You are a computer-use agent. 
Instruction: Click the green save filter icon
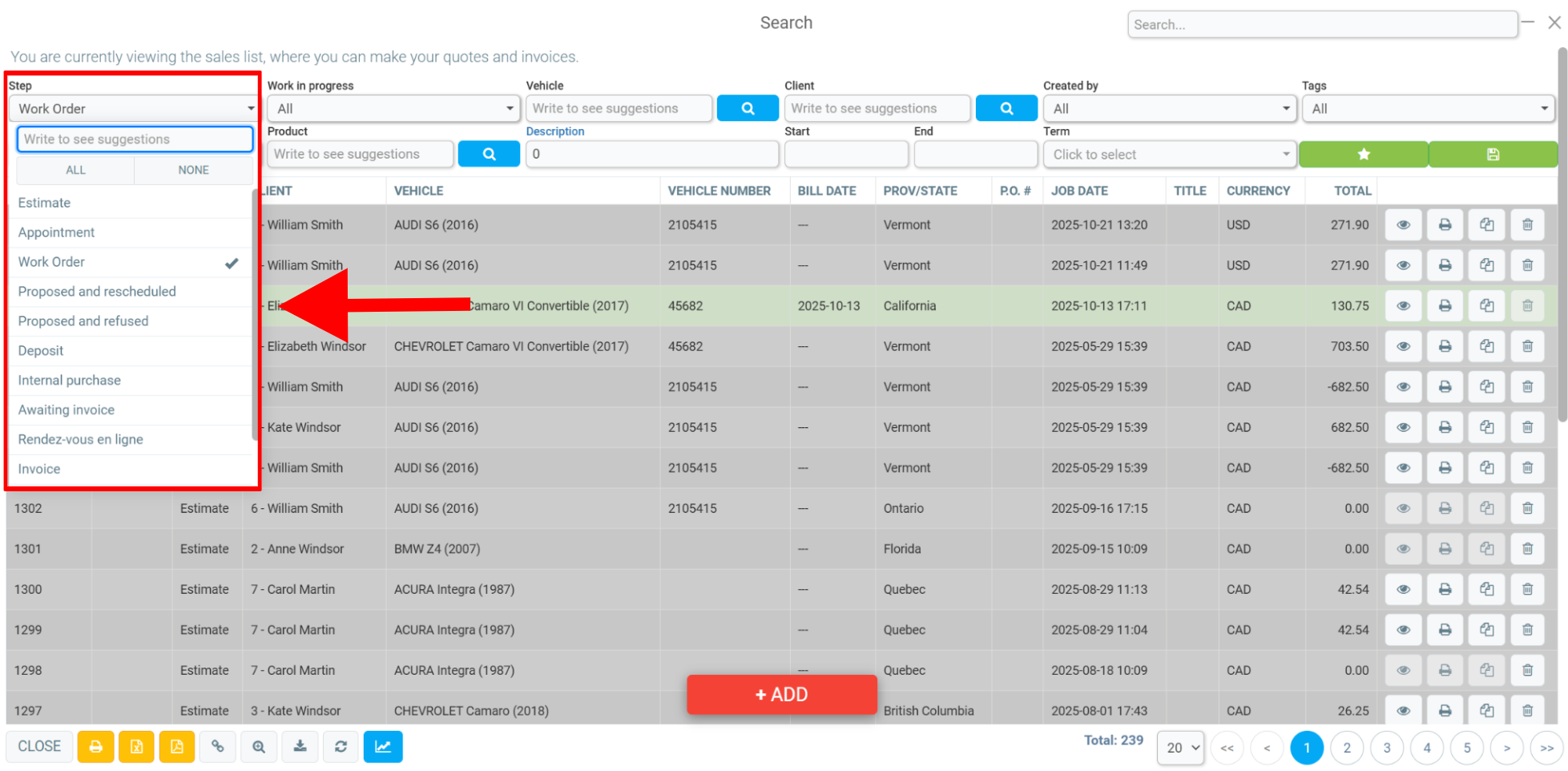point(1493,154)
